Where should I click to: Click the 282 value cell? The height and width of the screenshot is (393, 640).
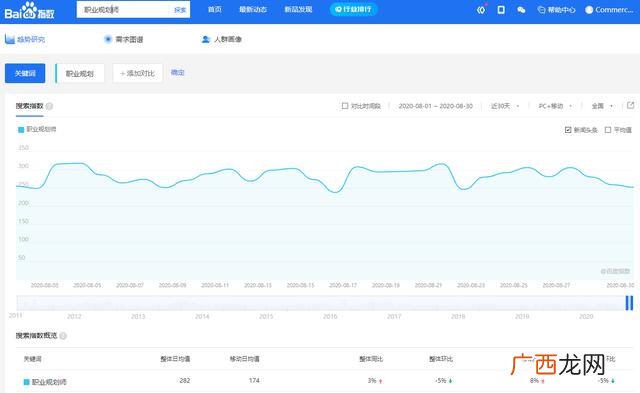tap(184, 380)
